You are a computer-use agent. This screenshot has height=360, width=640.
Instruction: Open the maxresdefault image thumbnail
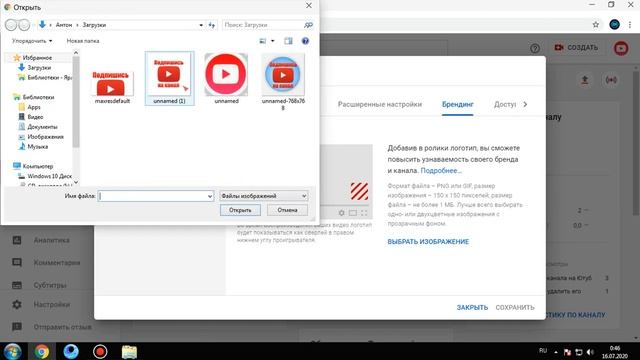click(112, 83)
